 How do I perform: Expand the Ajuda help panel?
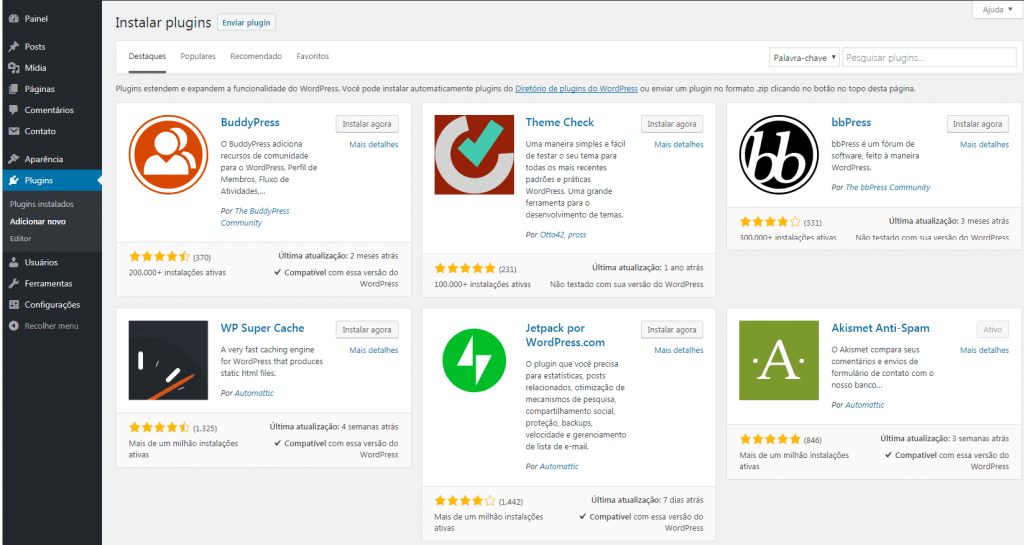click(x=997, y=10)
